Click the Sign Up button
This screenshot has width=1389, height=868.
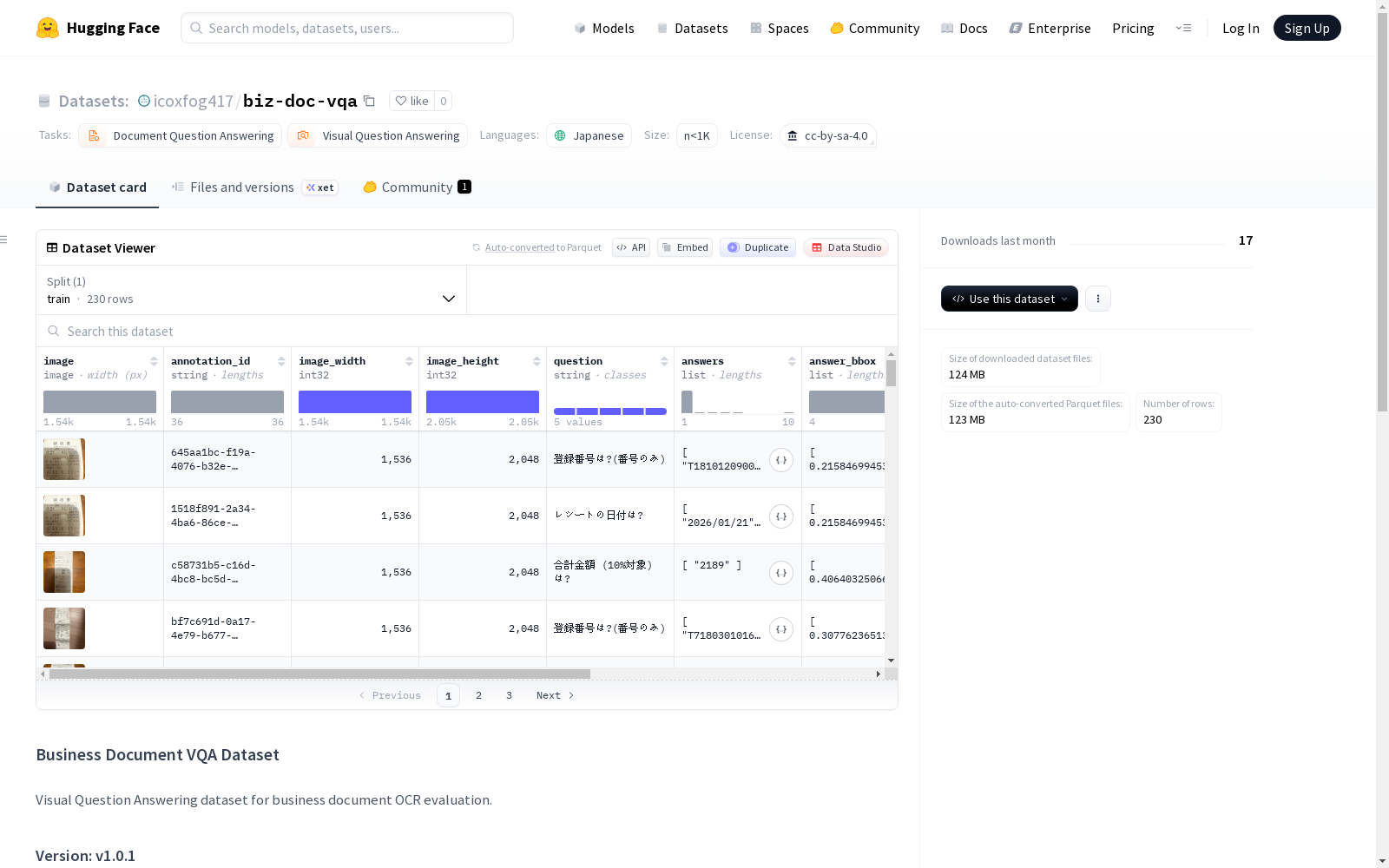1307,28
